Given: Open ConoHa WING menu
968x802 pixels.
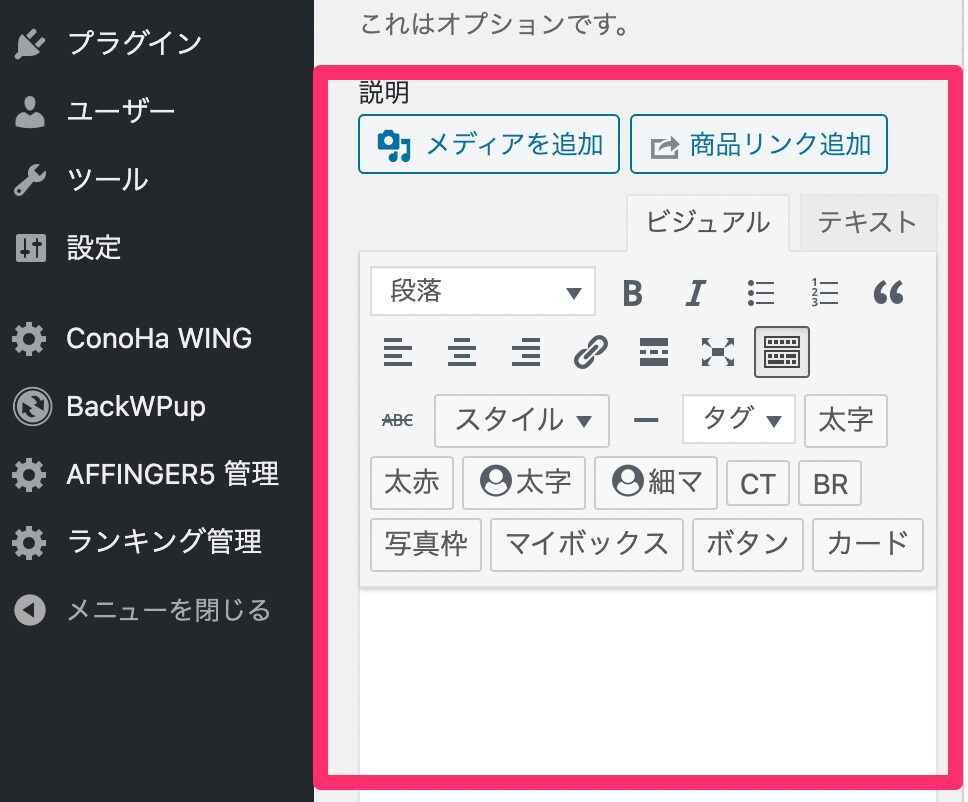Looking at the screenshot, I should click(157, 338).
